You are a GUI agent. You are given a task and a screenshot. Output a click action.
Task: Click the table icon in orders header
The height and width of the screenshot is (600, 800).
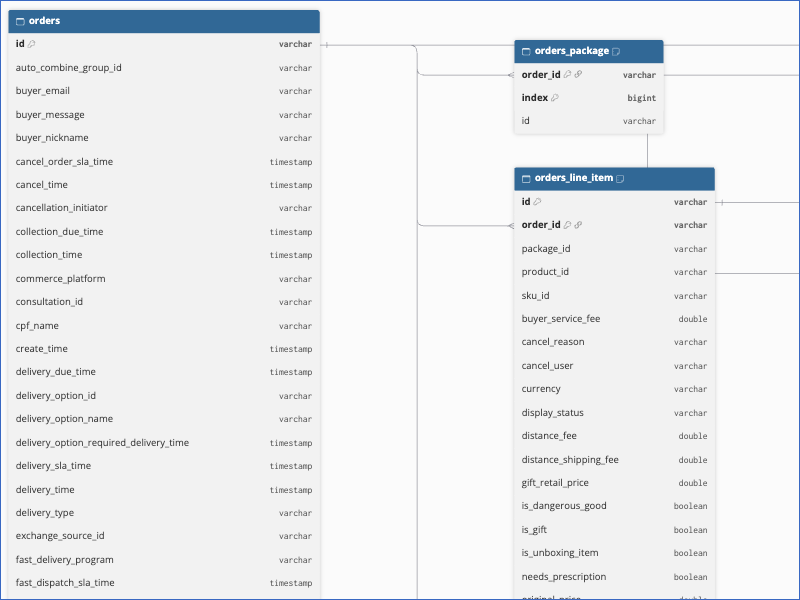point(20,21)
